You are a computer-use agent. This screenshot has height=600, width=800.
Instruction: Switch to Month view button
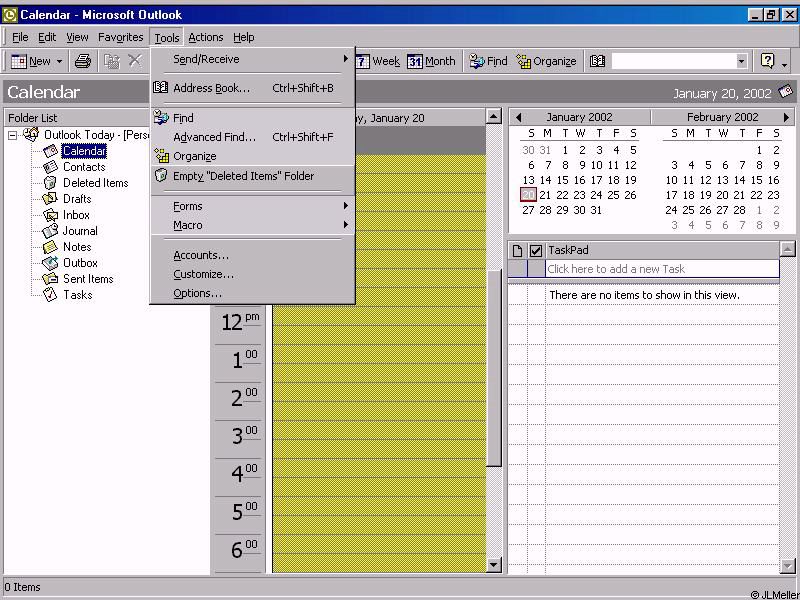point(431,61)
